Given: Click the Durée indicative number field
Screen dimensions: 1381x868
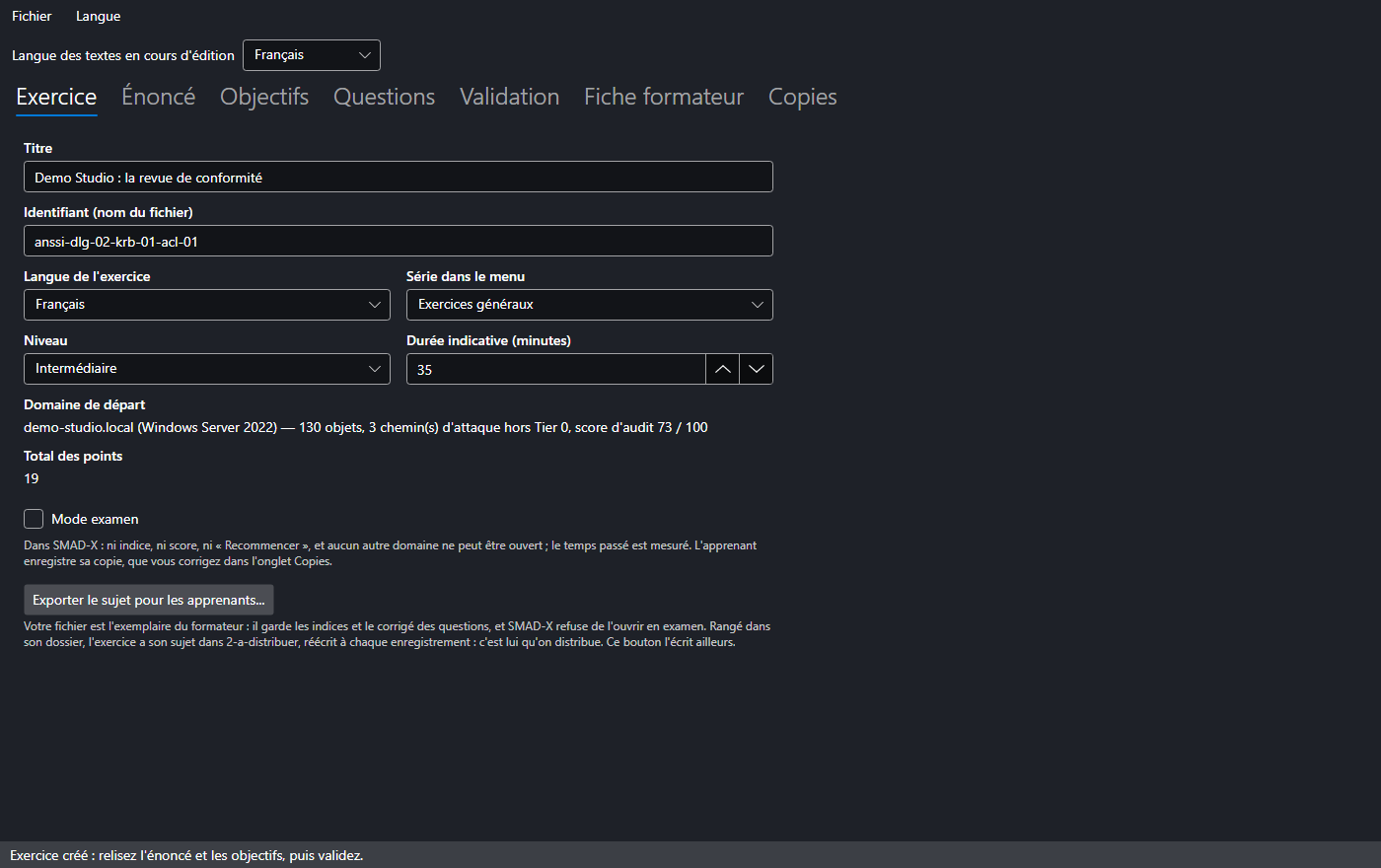Looking at the screenshot, I should pyautogui.click(x=556, y=369).
